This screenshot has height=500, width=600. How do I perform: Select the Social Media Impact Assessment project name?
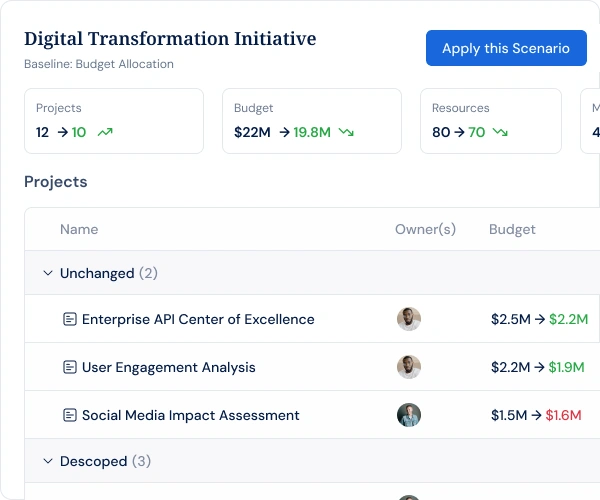(191, 415)
